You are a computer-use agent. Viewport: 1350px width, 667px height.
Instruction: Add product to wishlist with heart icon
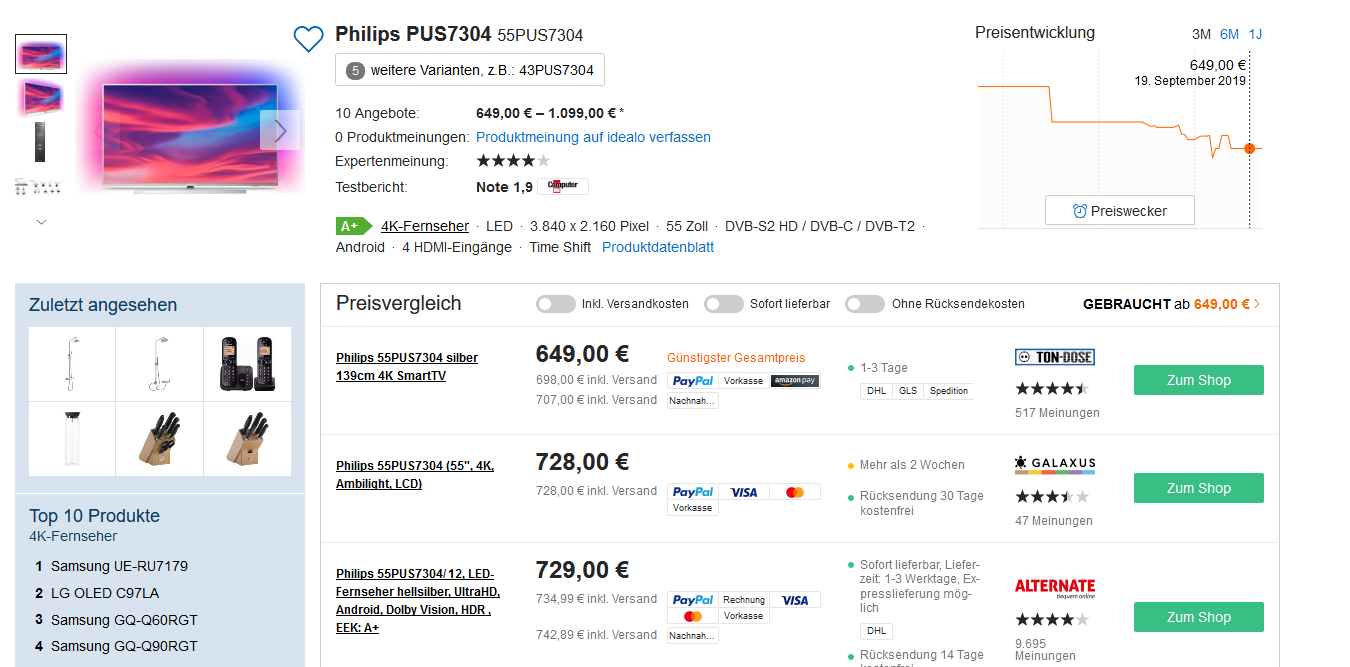click(308, 39)
